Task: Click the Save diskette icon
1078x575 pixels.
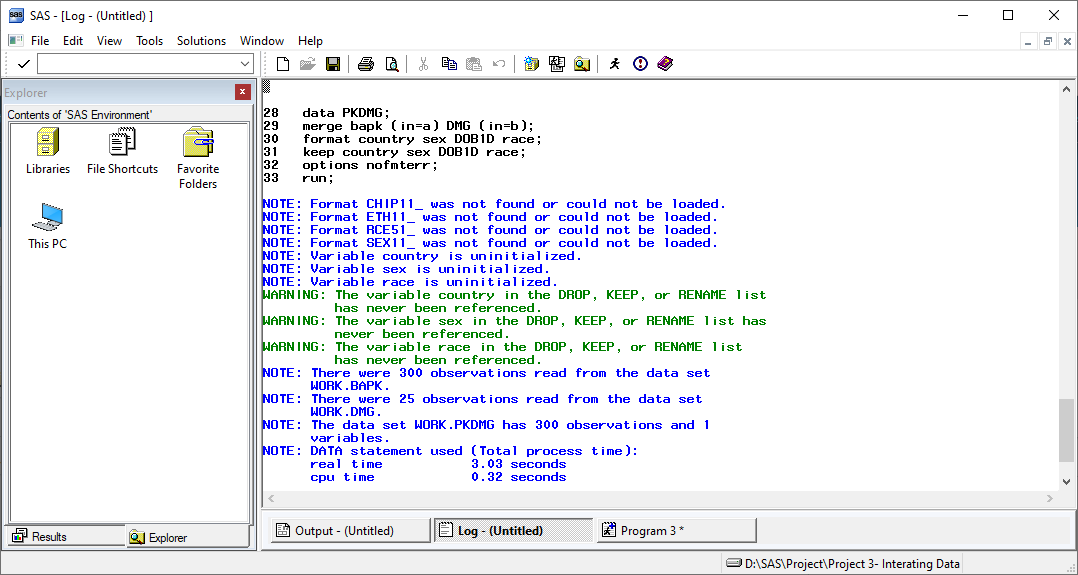Action: point(333,64)
